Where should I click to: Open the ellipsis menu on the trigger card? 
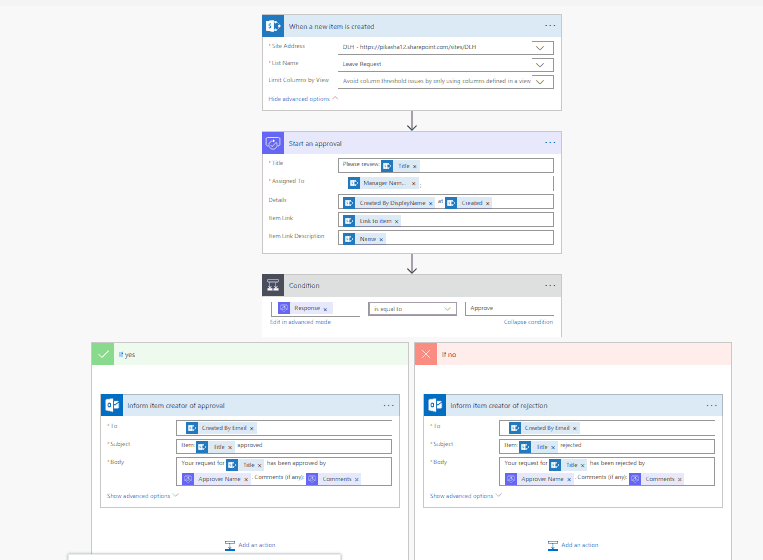(x=550, y=26)
